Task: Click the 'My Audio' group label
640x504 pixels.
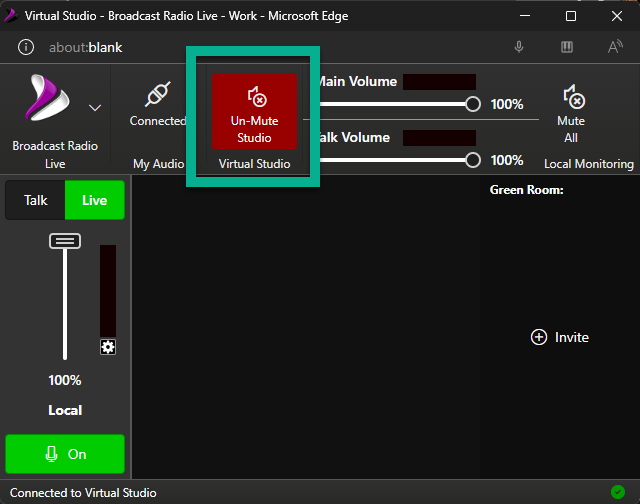Action: coord(159,164)
